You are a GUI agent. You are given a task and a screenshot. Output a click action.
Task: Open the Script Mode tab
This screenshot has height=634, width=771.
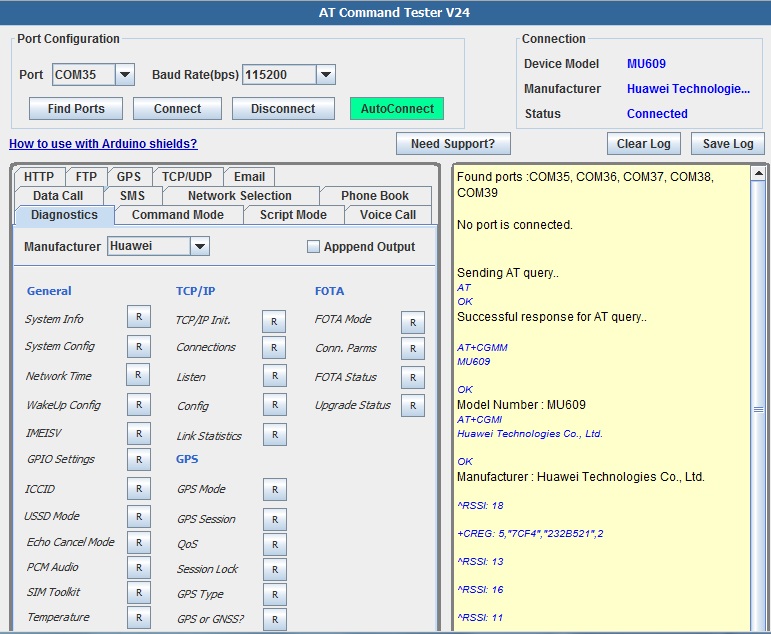coord(294,215)
